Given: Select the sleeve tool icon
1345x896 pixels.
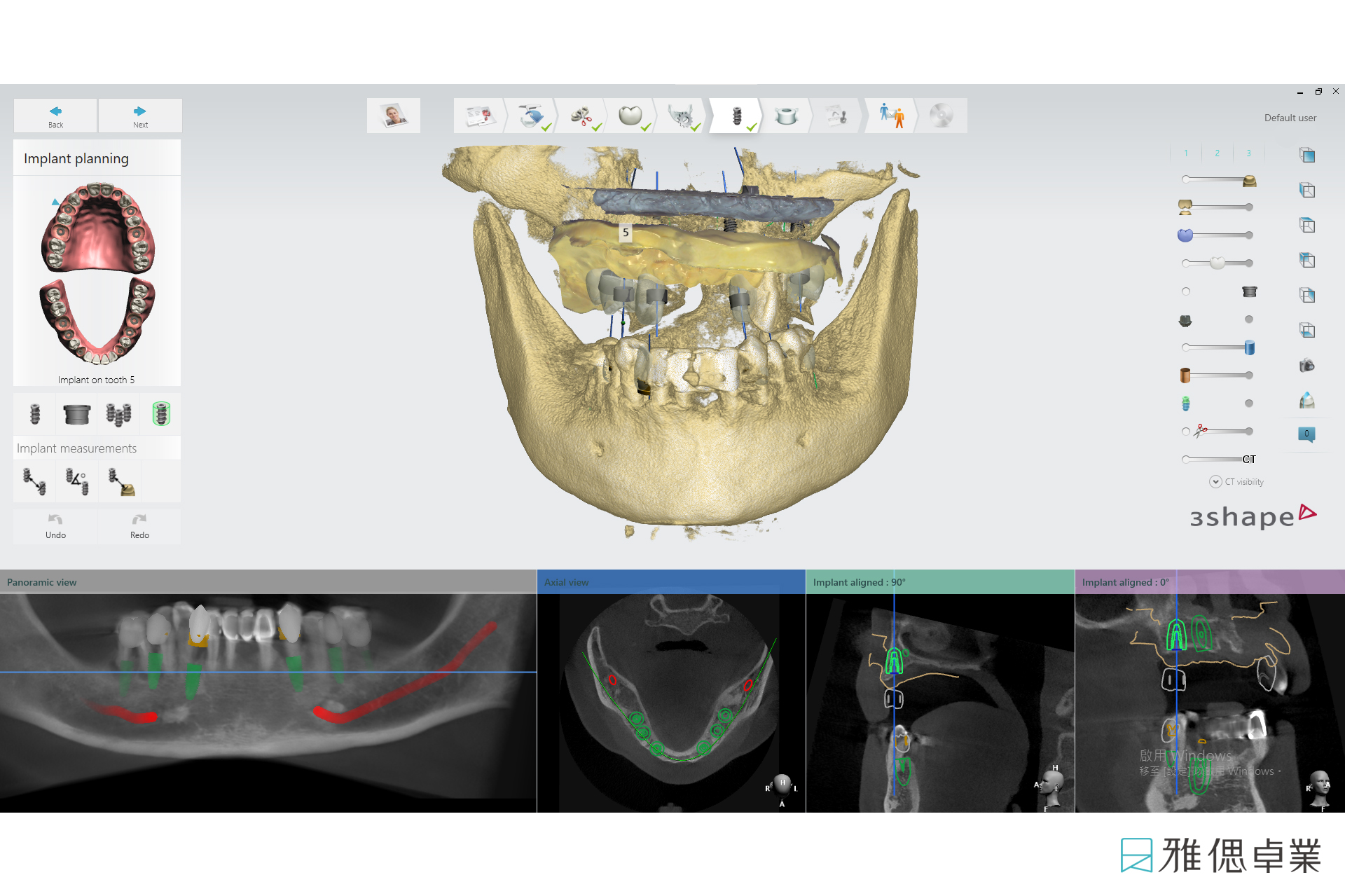Looking at the screenshot, I should (x=76, y=415).
